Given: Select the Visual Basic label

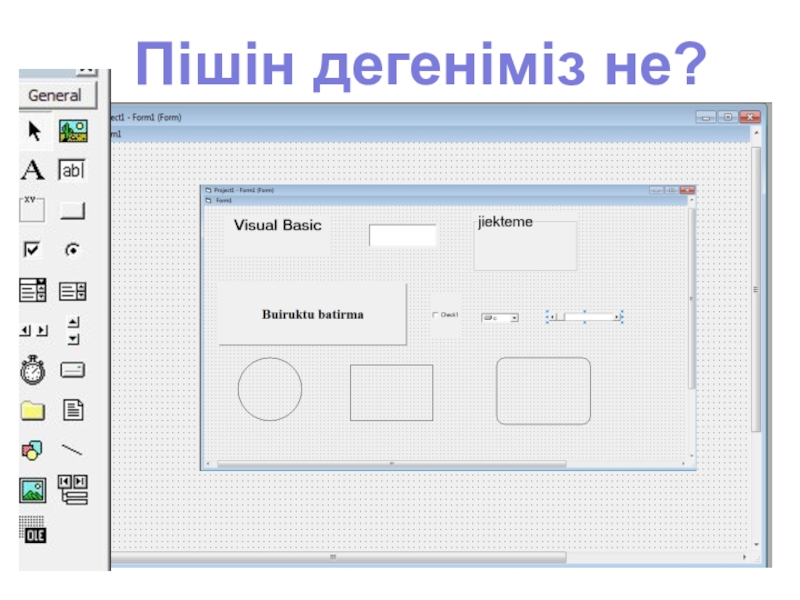Looking at the screenshot, I should tap(278, 226).
